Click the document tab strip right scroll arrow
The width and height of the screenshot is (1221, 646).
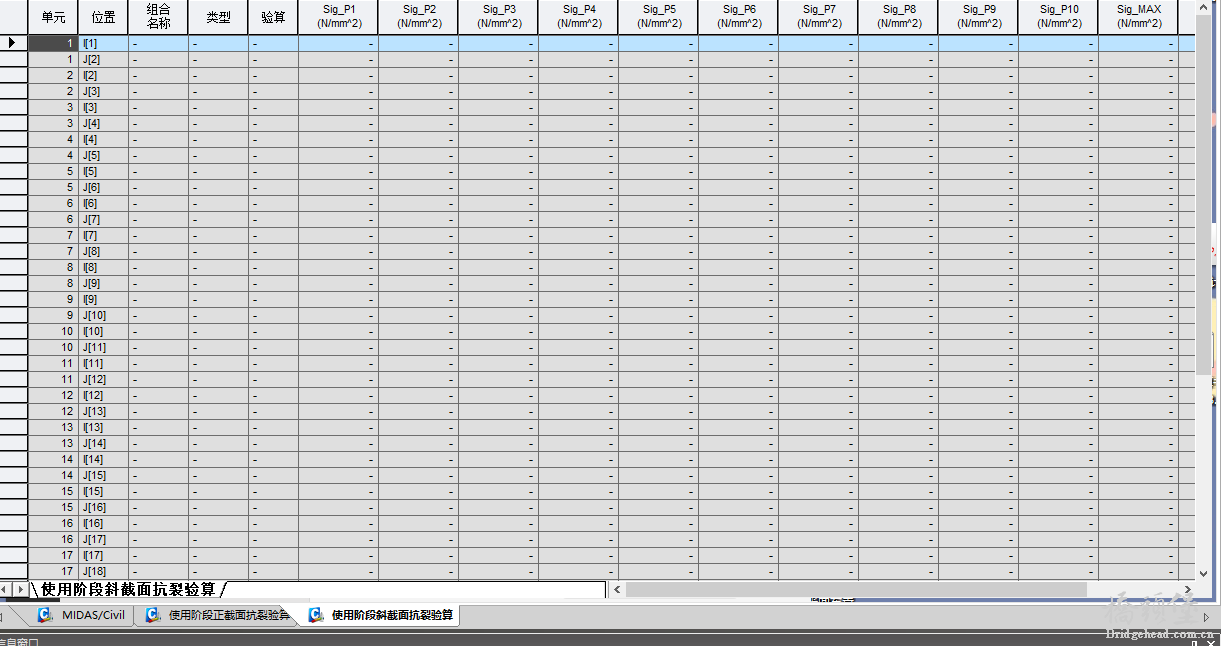1207,616
